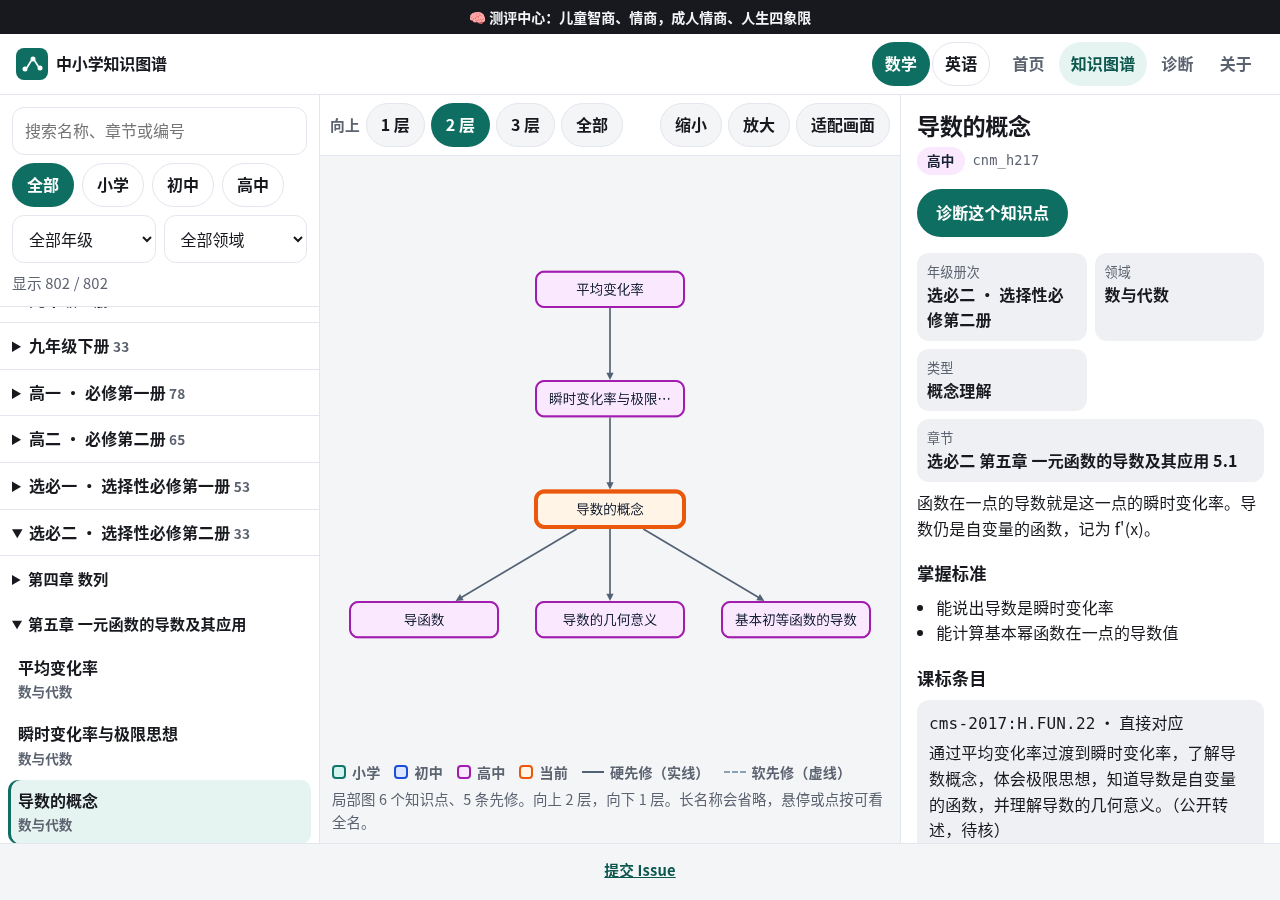Filter list by 高中
This screenshot has width=1280, height=900.
pyautogui.click(x=253, y=185)
